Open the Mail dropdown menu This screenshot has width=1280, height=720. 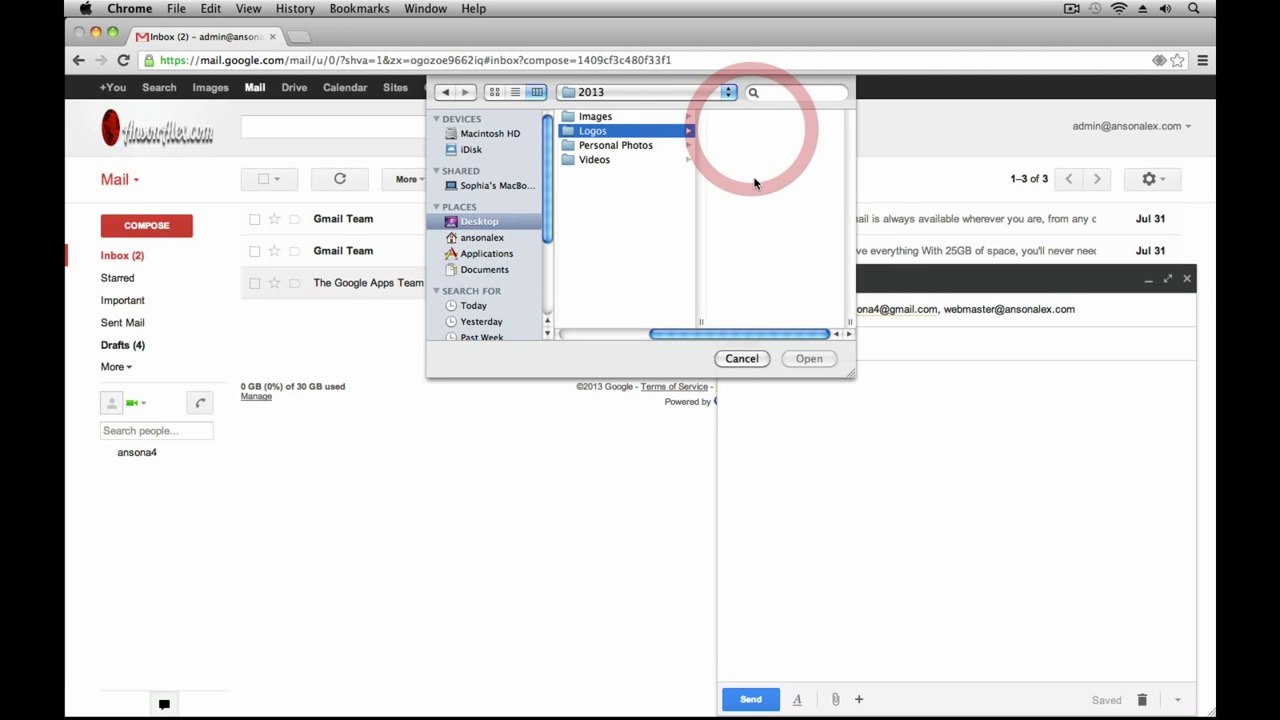pos(120,180)
